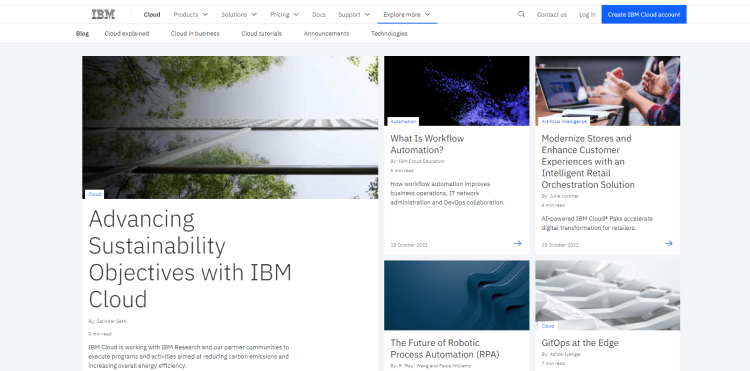Click arrow on Modernize Stores card
Screen dimensions: 750x371
[669, 243]
